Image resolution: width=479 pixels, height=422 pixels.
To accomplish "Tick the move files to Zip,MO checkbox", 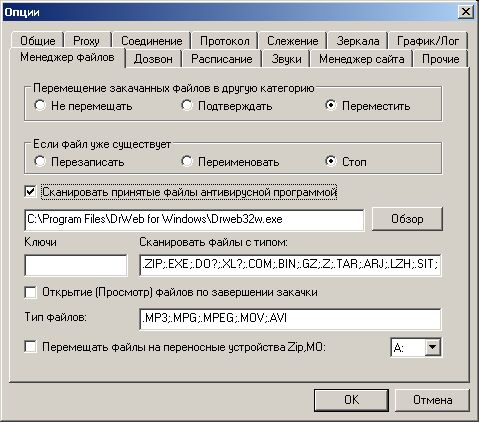I will [31, 347].
